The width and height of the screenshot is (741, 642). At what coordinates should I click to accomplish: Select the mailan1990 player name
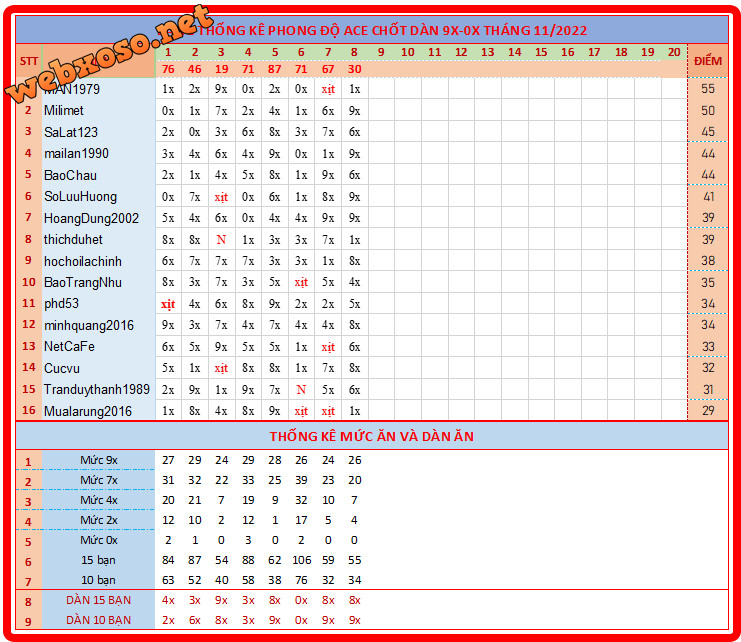(x=76, y=154)
